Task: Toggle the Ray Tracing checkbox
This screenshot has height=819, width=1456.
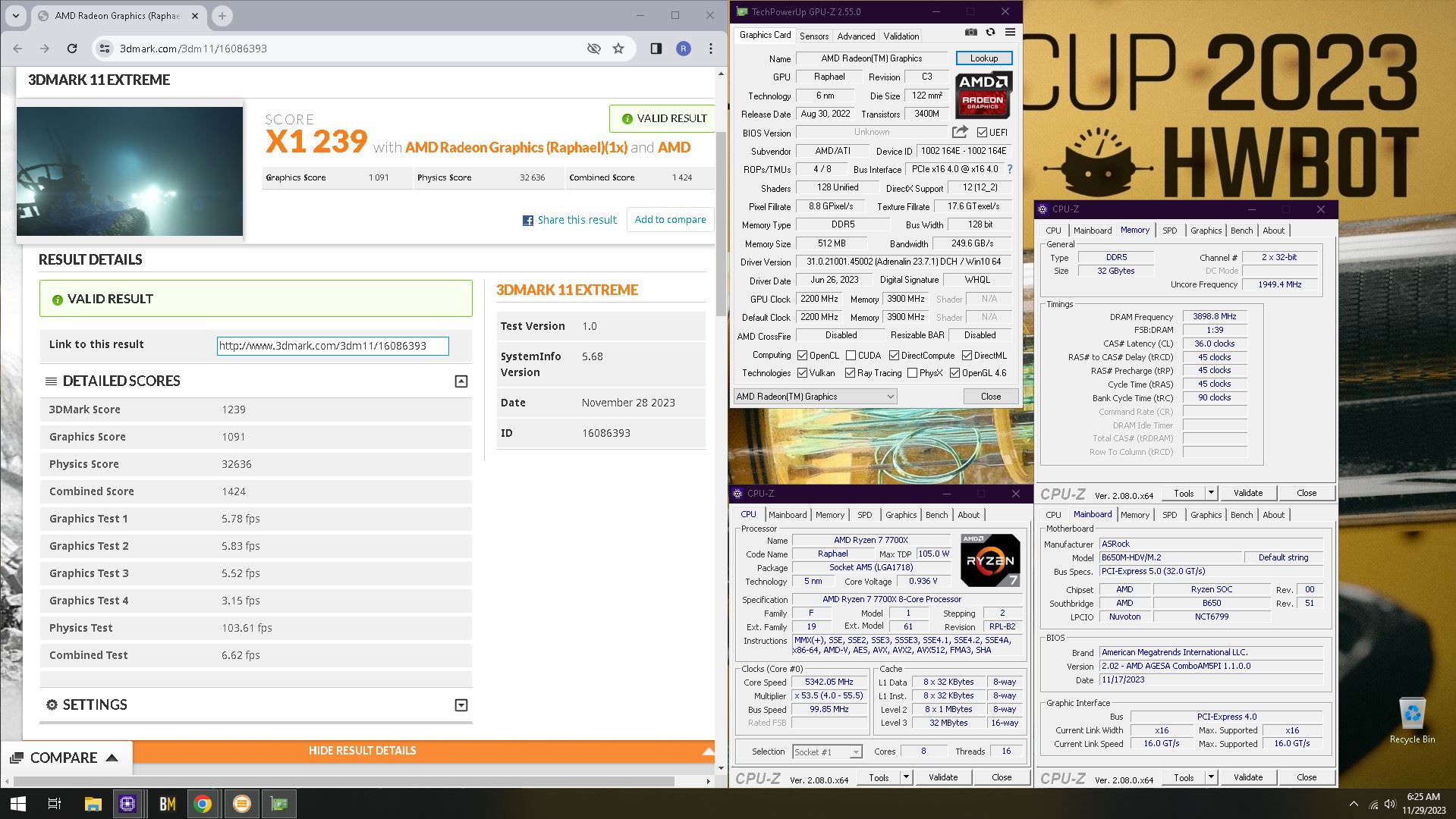Action: (x=851, y=373)
